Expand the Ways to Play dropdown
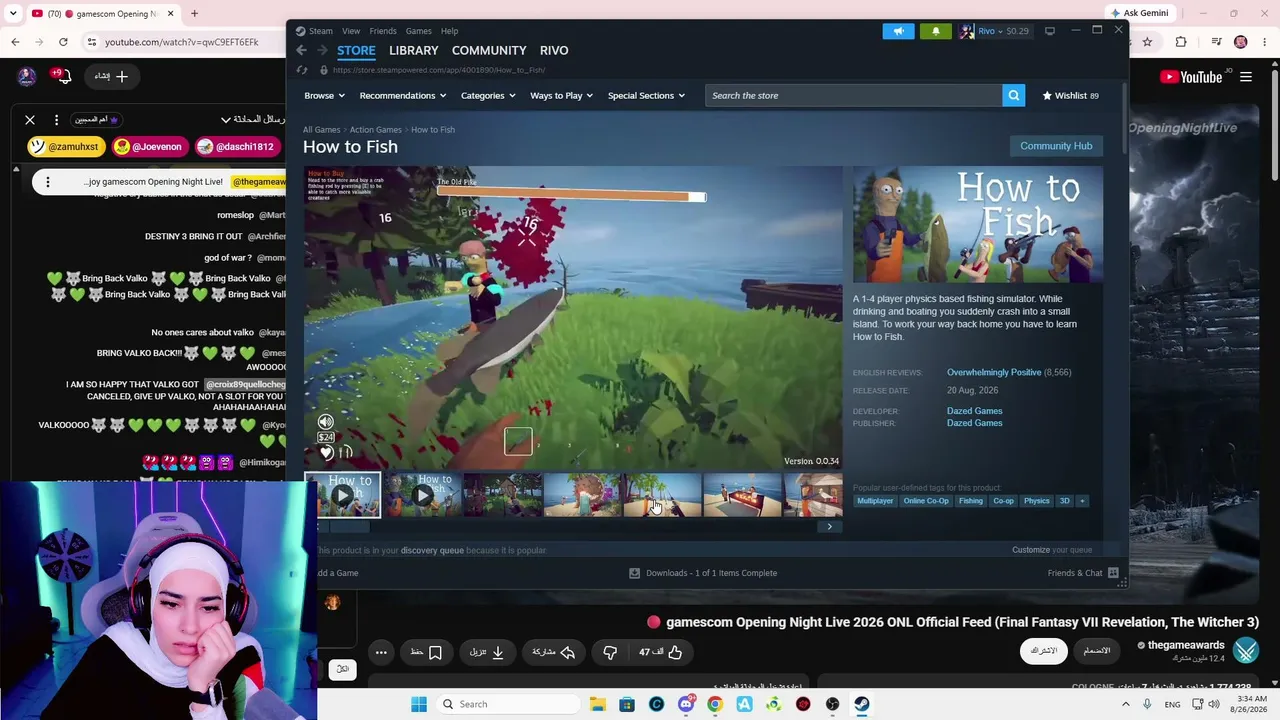The width and height of the screenshot is (1280, 720). (561, 96)
